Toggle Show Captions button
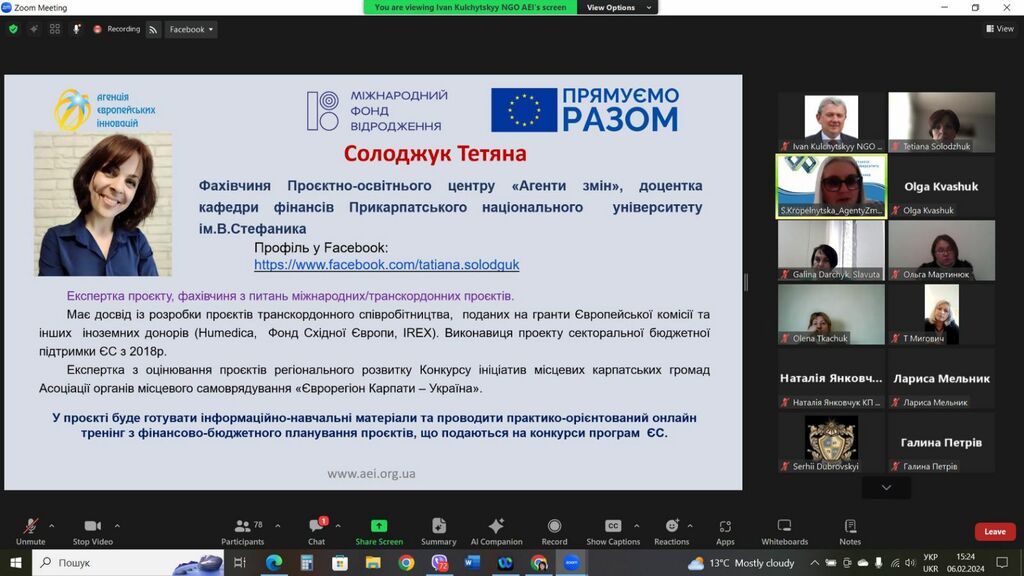The image size is (1024, 576). 613,532
